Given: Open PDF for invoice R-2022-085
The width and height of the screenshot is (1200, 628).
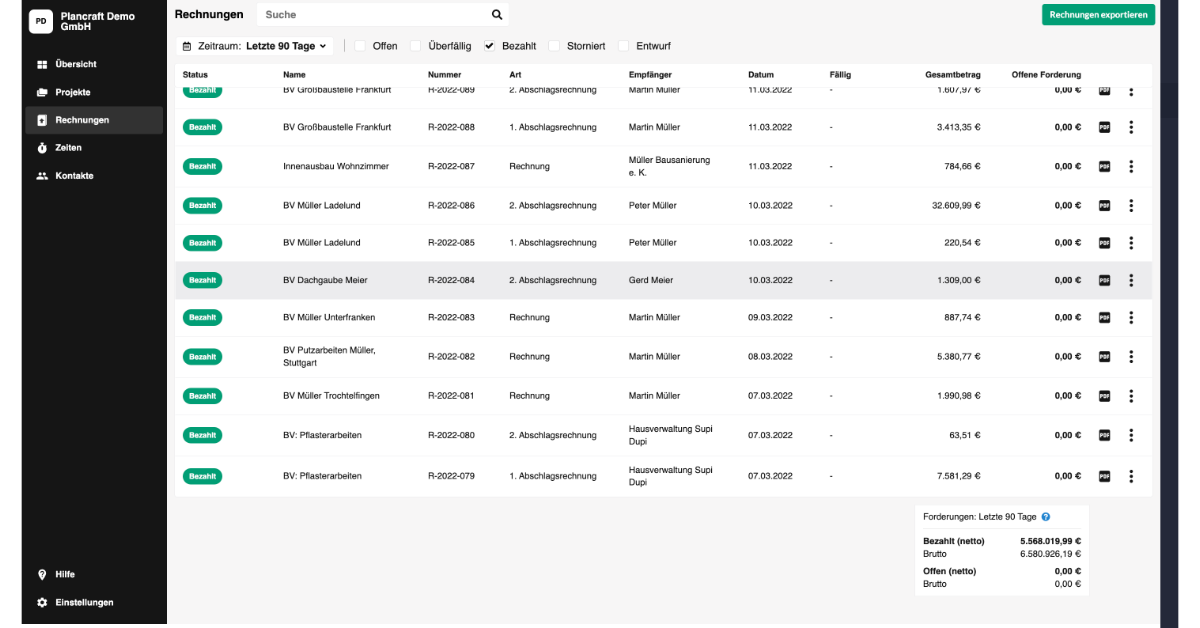Looking at the screenshot, I should click(1105, 243).
